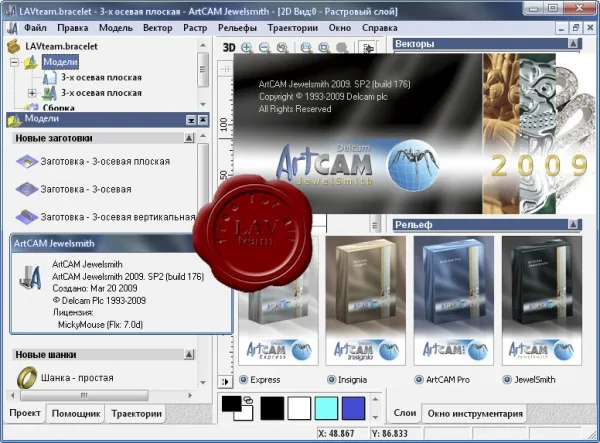Viewport: 600px width, 443px height.
Task: Switch to 3D view with the 3D button
Action: [229, 48]
